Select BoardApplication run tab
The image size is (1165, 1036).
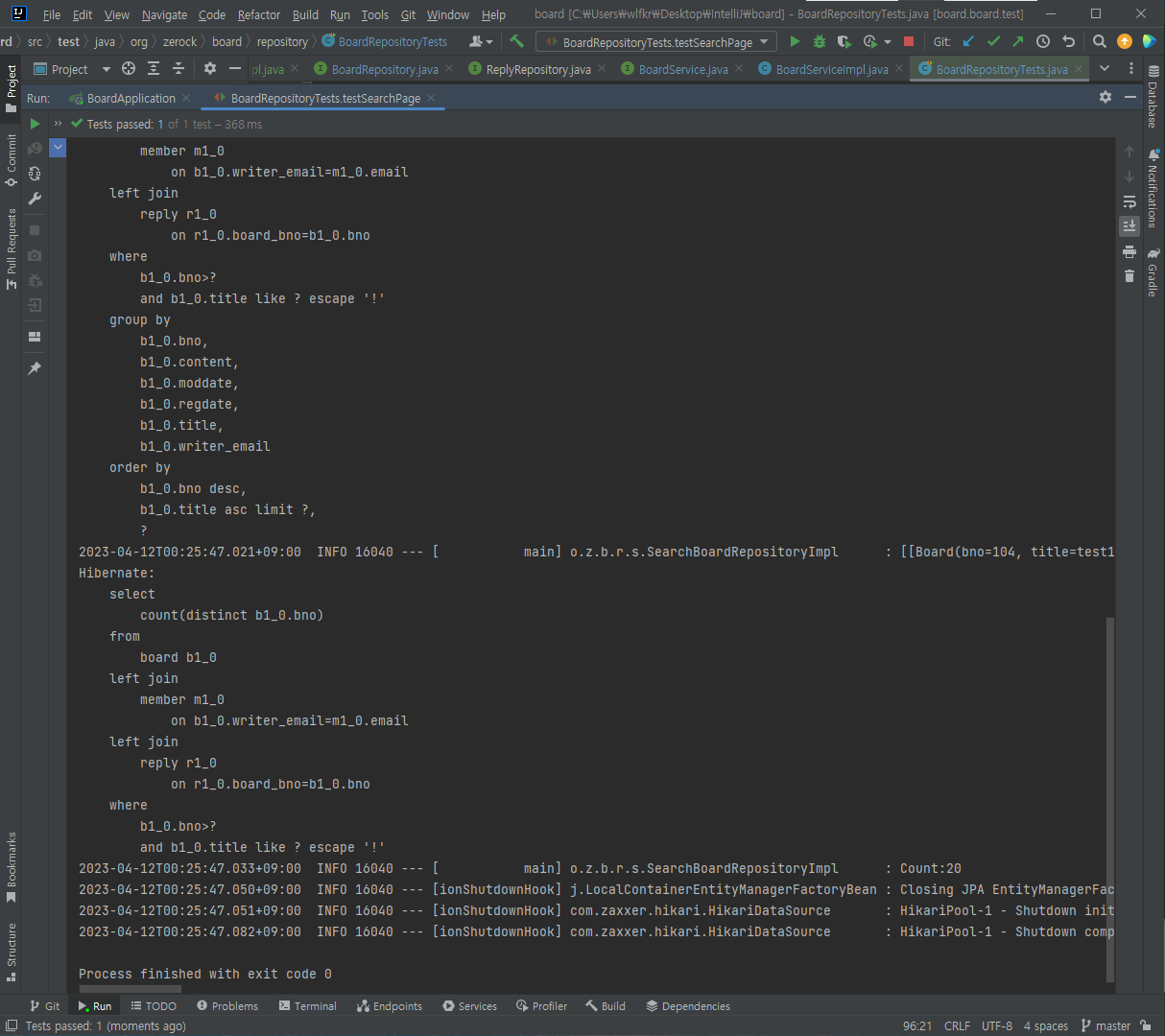point(131,98)
